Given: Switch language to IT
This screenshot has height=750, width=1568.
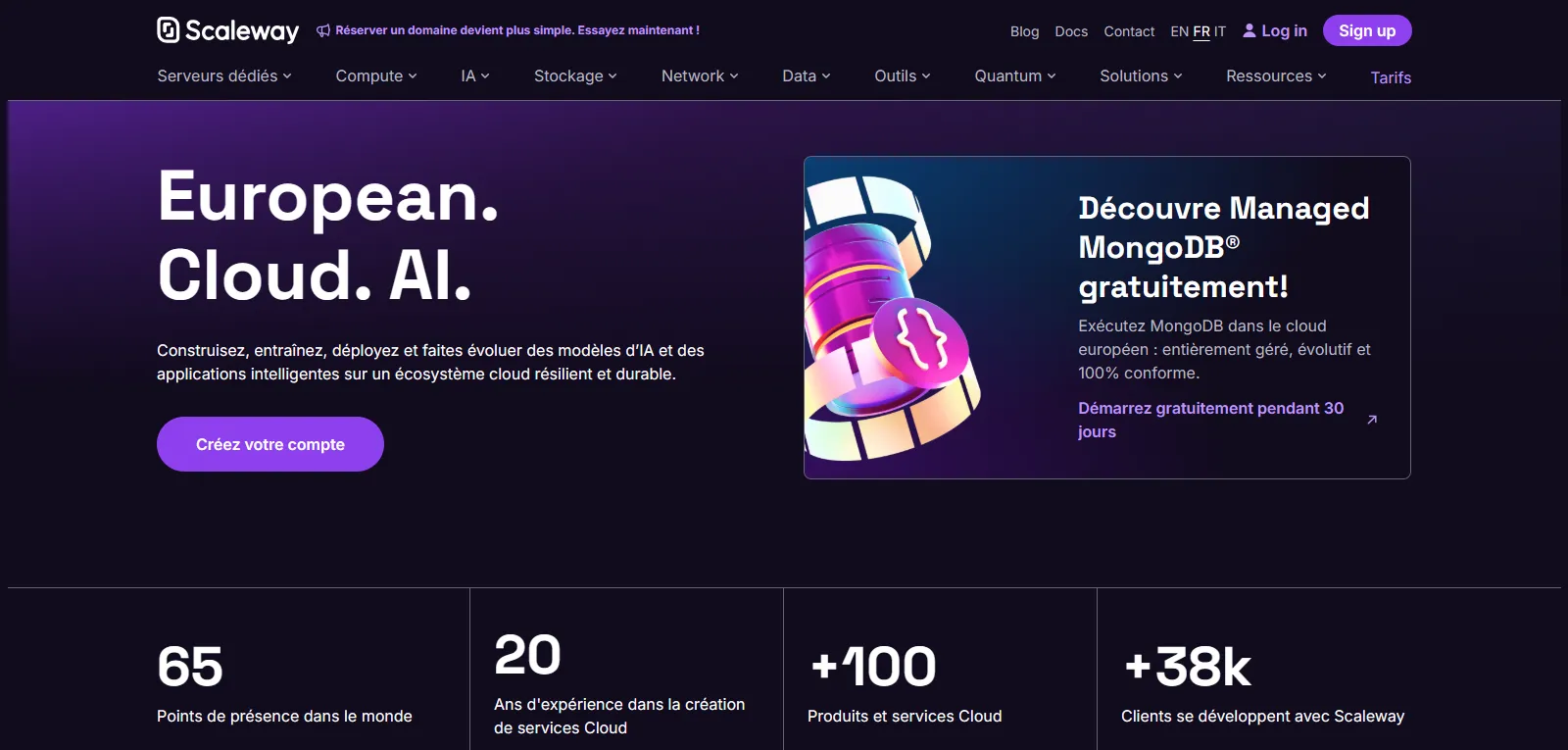Looking at the screenshot, I should (1220, 31).
